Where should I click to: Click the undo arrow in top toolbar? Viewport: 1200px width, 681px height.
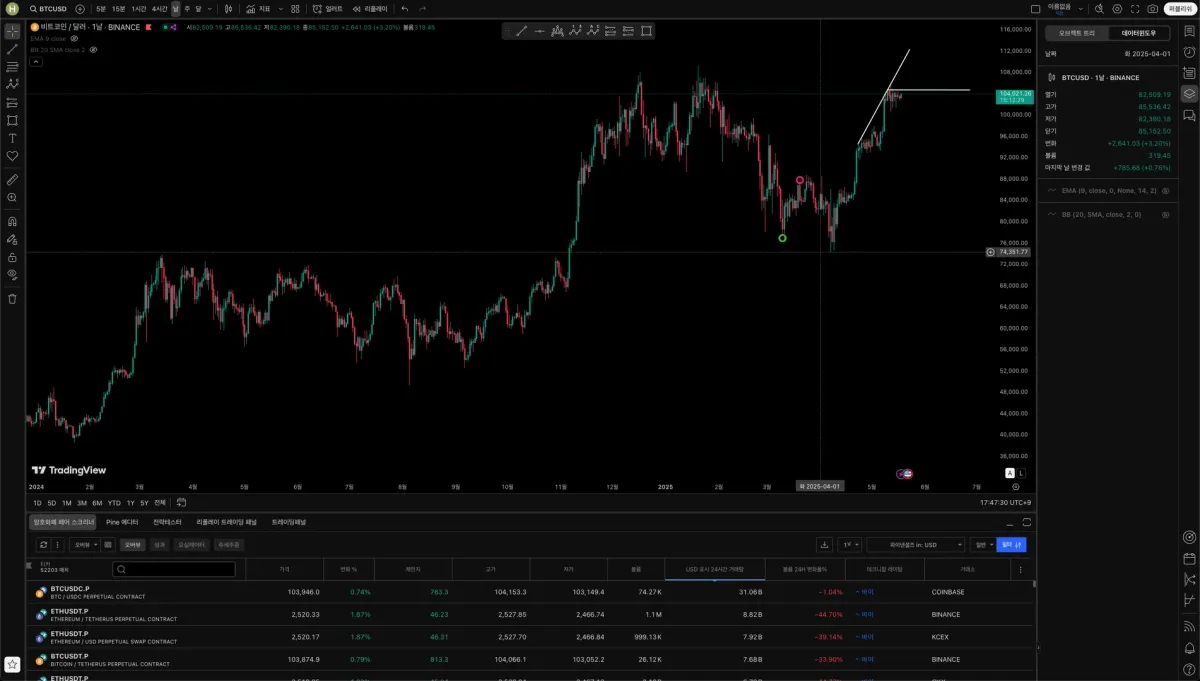click(x=405, y=9)
